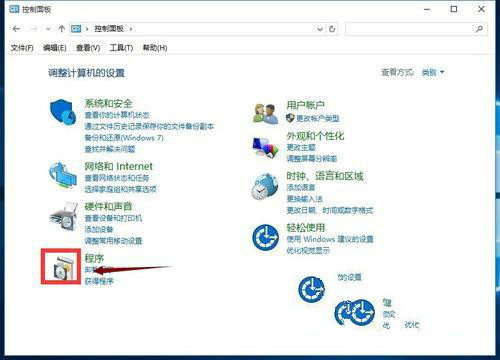The image size is (500, 360).
Task: Click the Network and Internet globe icon
Action: [x=62, y=175]
